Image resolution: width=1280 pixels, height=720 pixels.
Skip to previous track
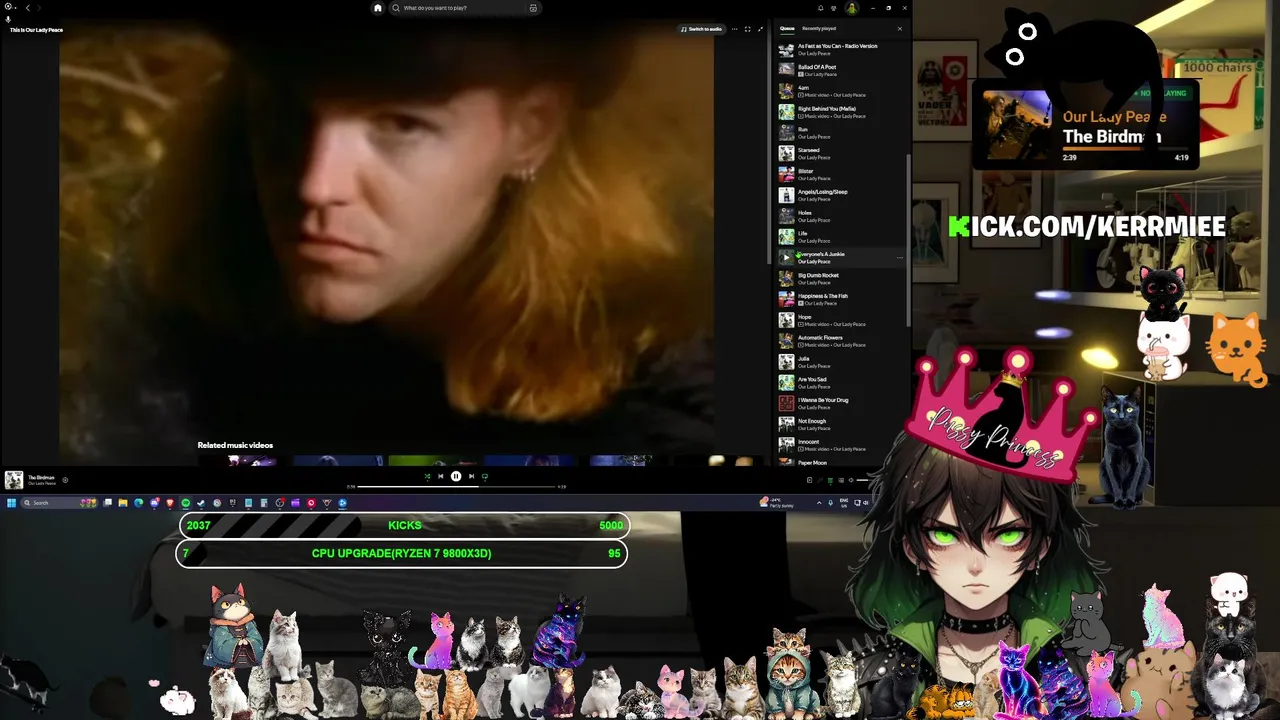click(441, 476)
